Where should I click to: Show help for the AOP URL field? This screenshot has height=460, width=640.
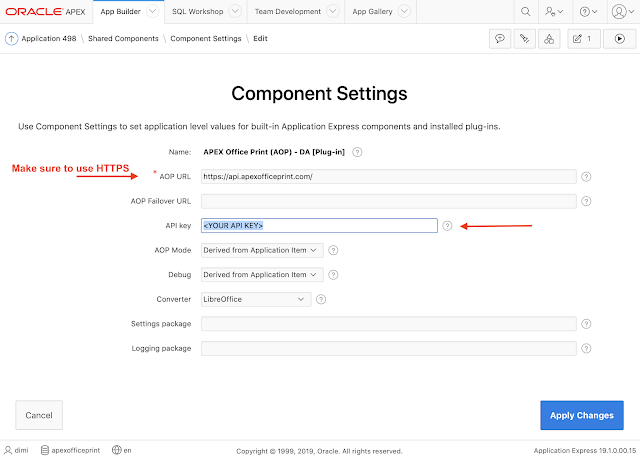coord(586,177)
